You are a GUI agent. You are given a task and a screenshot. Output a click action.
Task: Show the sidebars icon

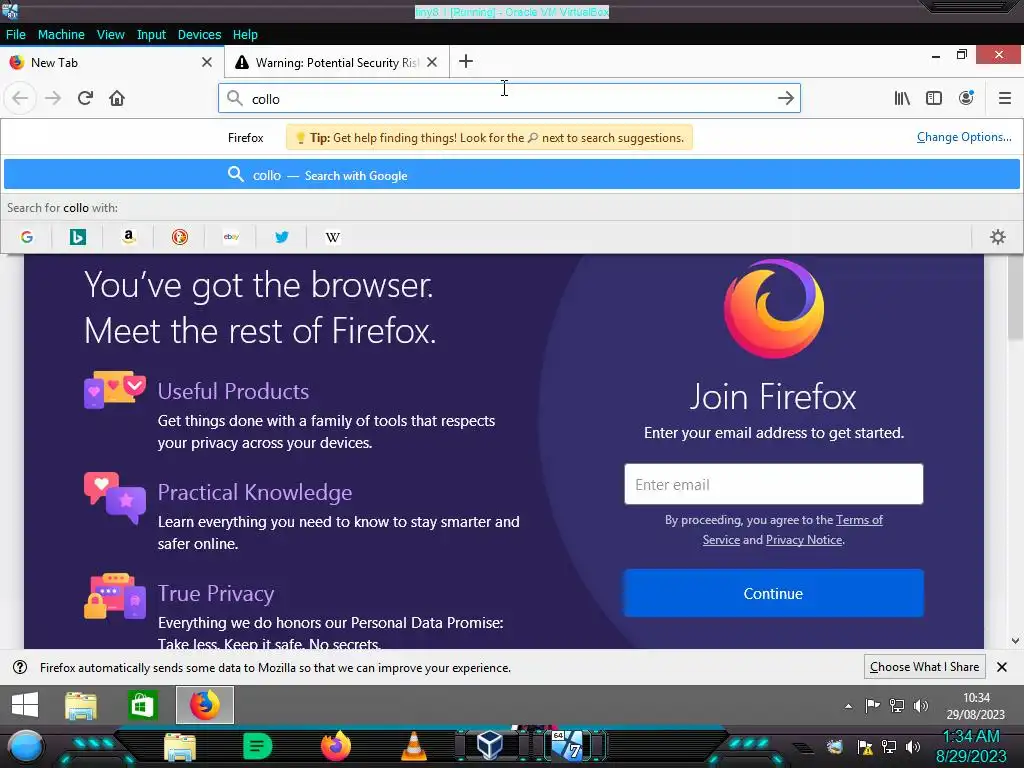click(934, 99)
